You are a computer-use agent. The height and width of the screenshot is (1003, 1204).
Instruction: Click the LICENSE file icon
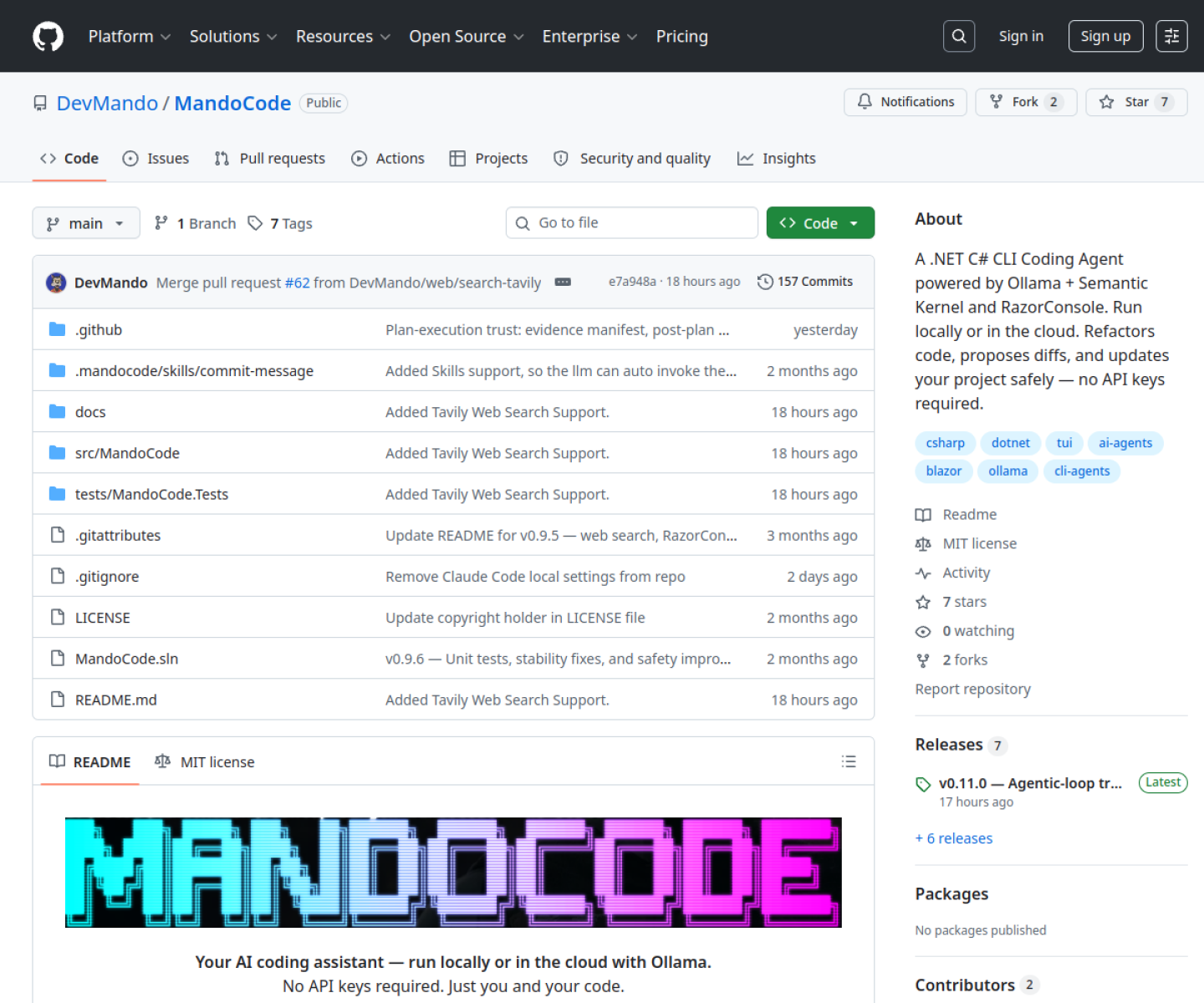57,617
